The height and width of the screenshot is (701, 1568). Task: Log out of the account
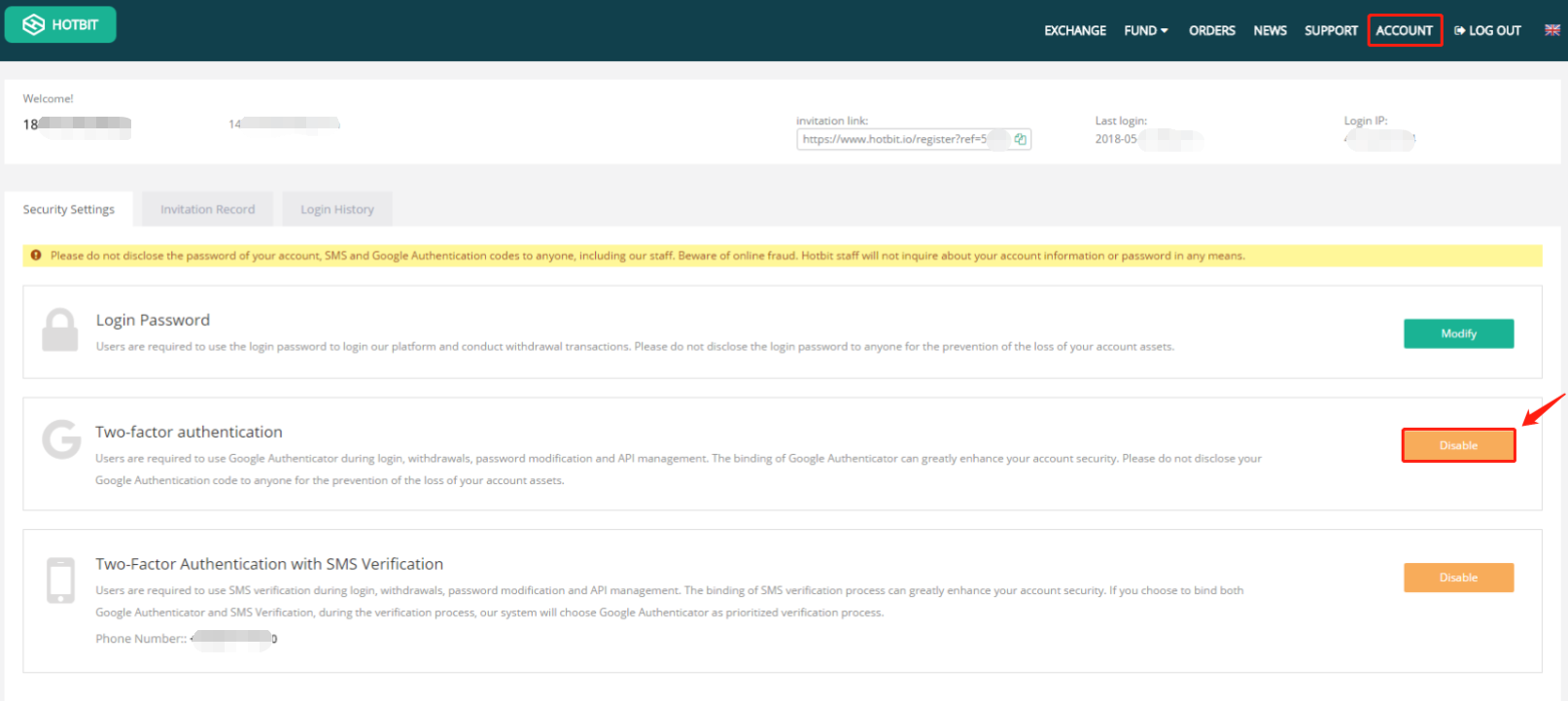[1487, 30]
